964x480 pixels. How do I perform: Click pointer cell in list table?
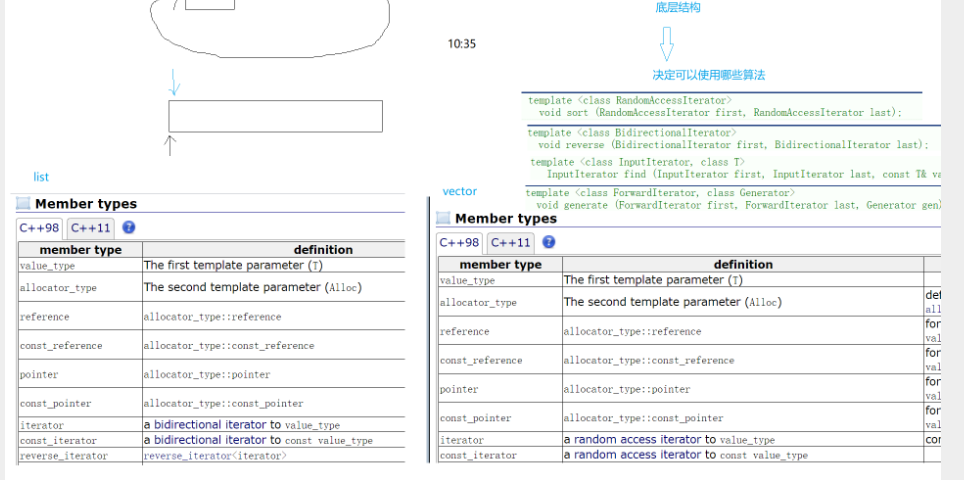pos(81,374)
